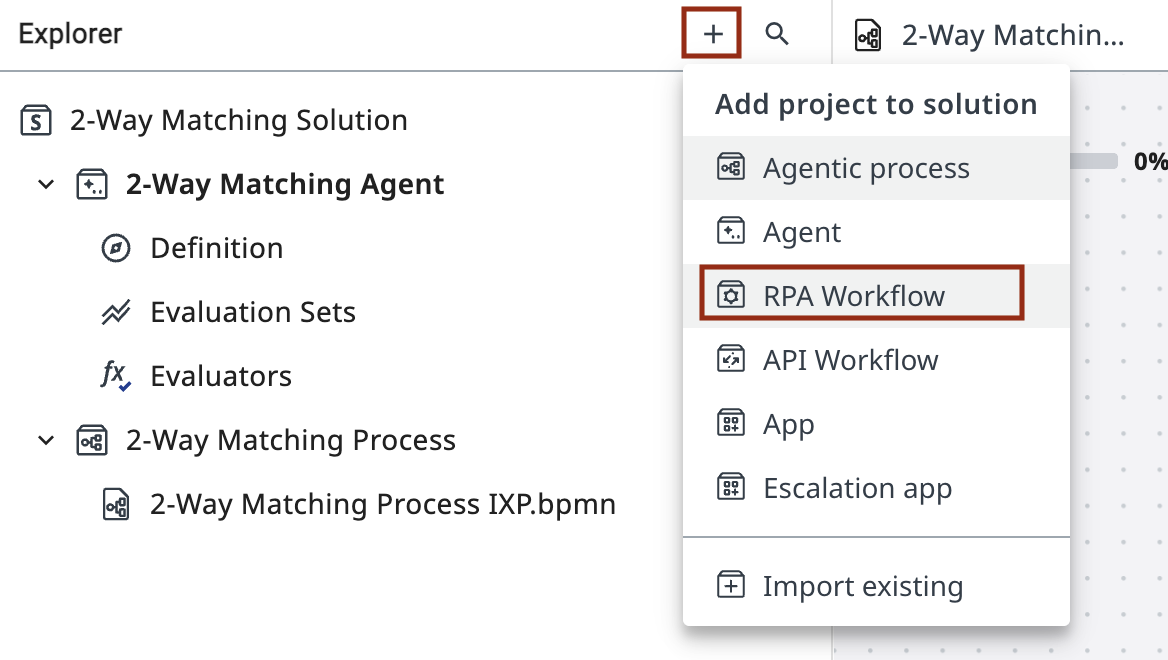Viewport: 1168px width, 660px height.
Task: Select 2-Way Matching Solution root label
Action: coord(239,120)
